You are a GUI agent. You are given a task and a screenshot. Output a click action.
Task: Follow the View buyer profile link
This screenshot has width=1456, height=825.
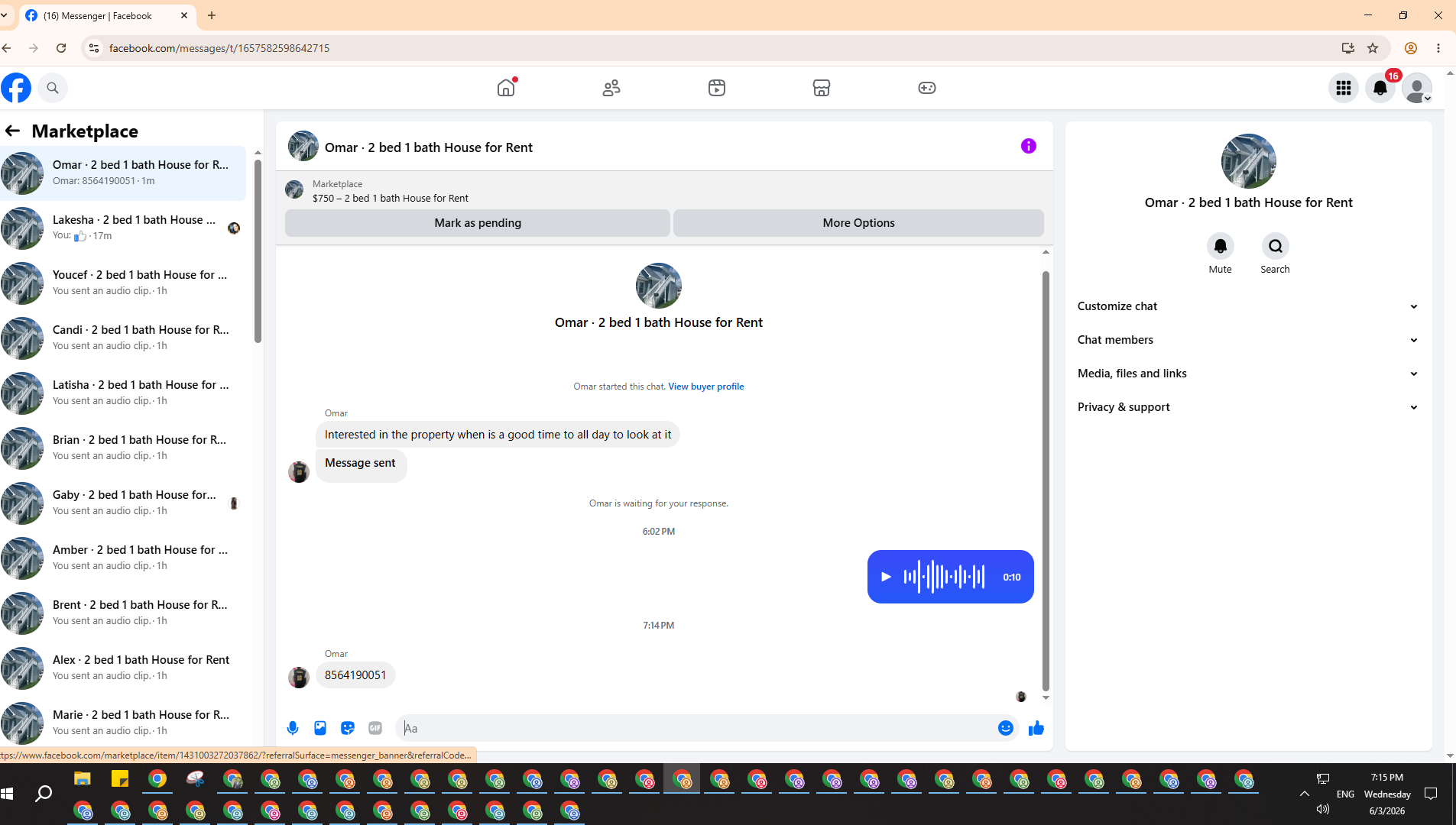[705, 387]
